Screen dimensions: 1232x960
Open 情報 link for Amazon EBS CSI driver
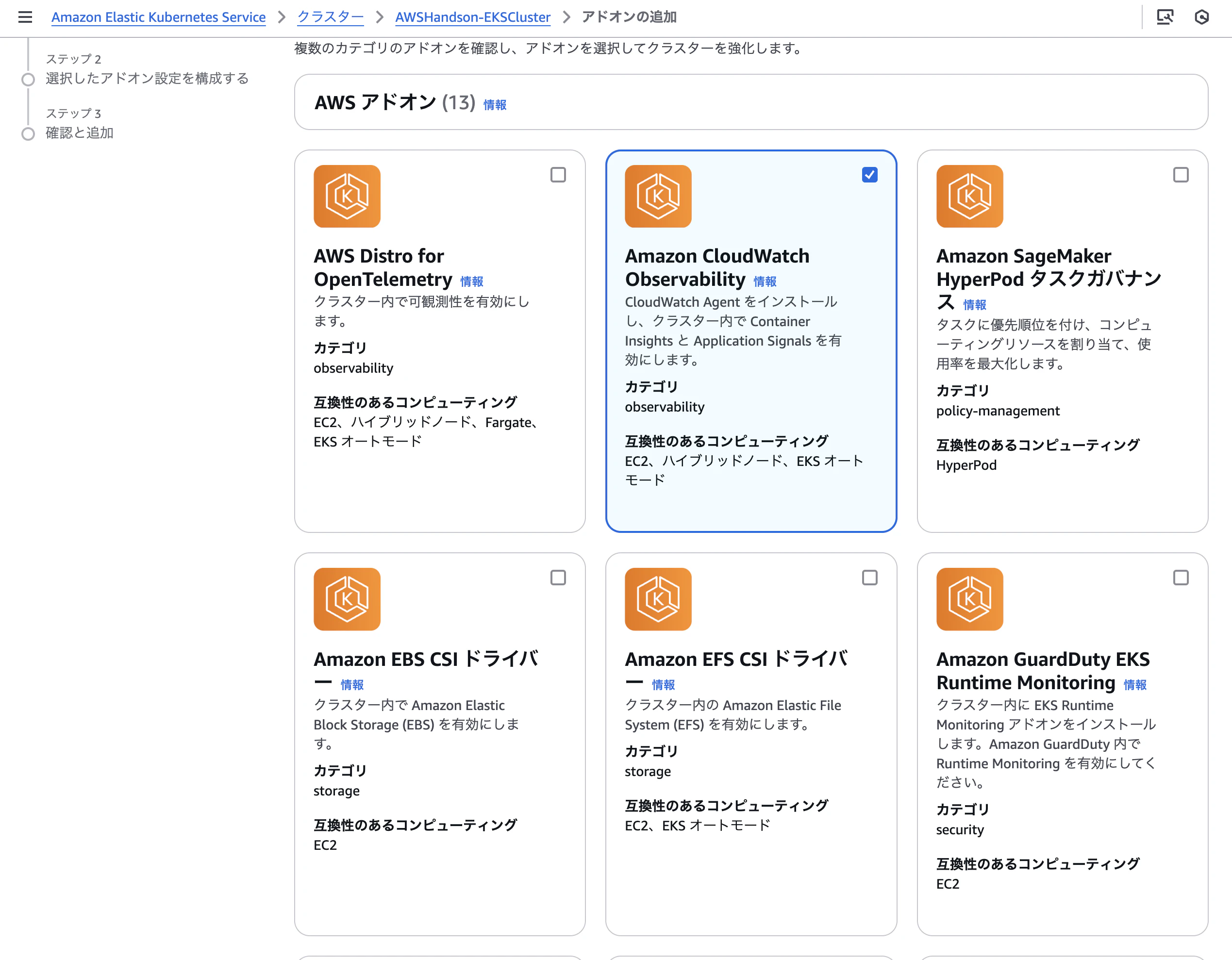(352, 685)
